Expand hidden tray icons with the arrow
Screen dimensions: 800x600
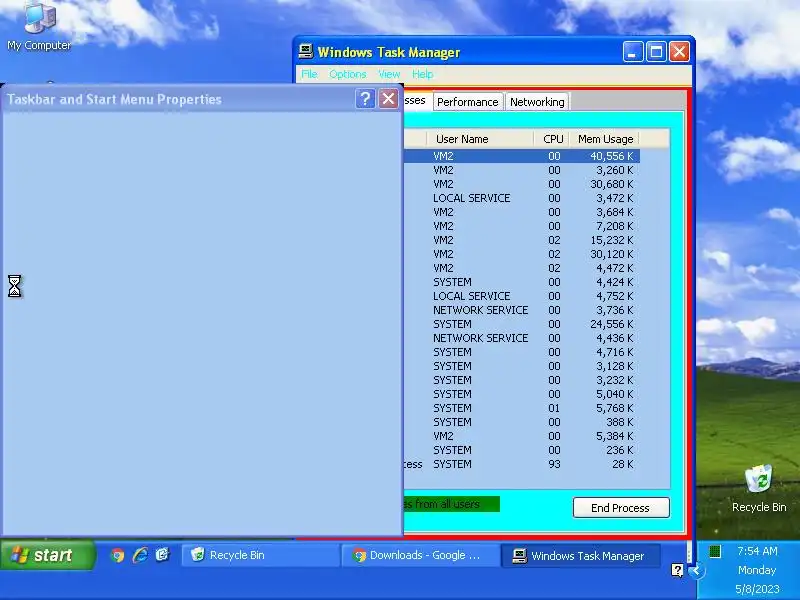[696, 570]
